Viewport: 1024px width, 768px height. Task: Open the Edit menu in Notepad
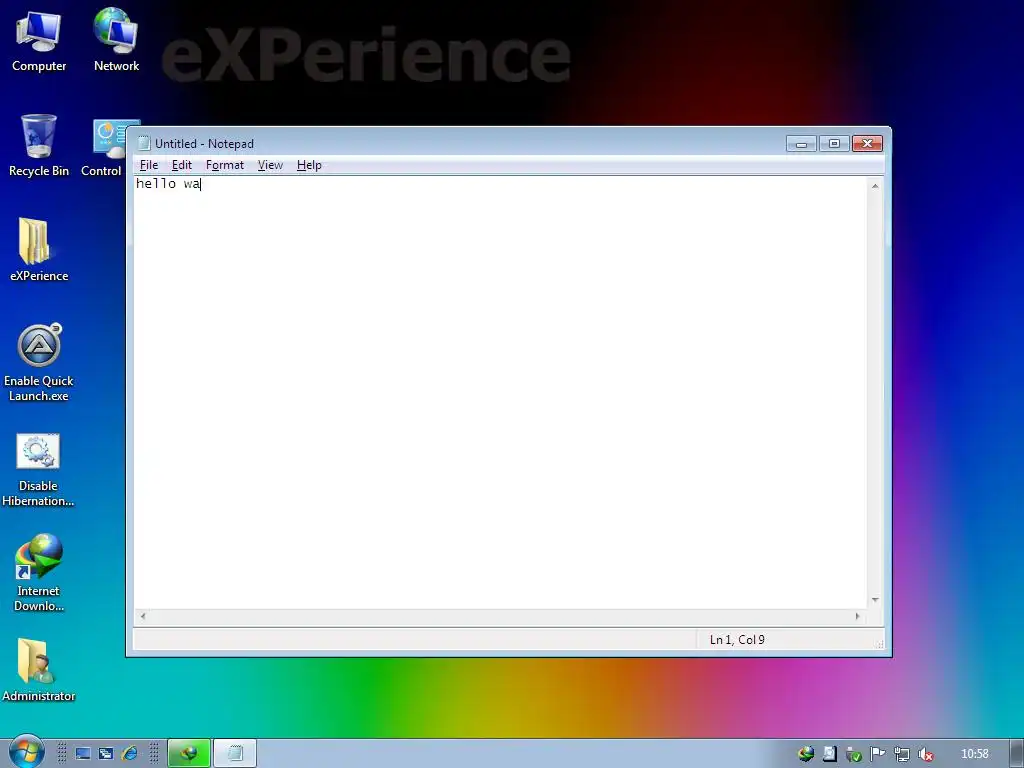(182, 165)
